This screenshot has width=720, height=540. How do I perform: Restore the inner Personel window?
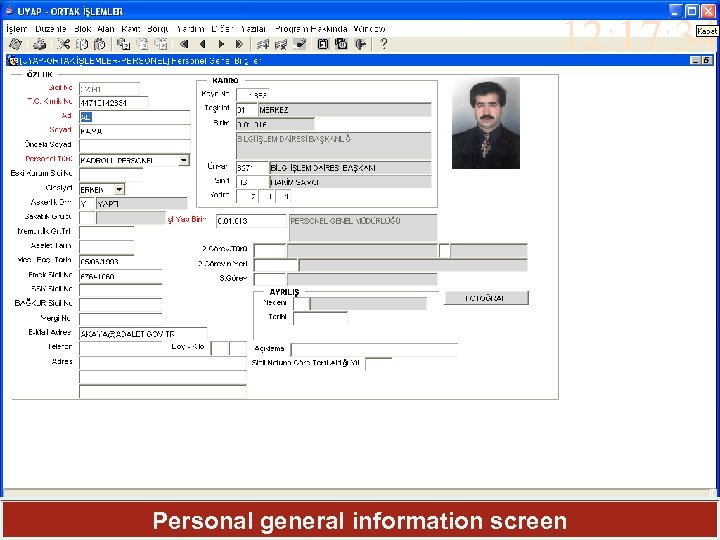(707, 60)
